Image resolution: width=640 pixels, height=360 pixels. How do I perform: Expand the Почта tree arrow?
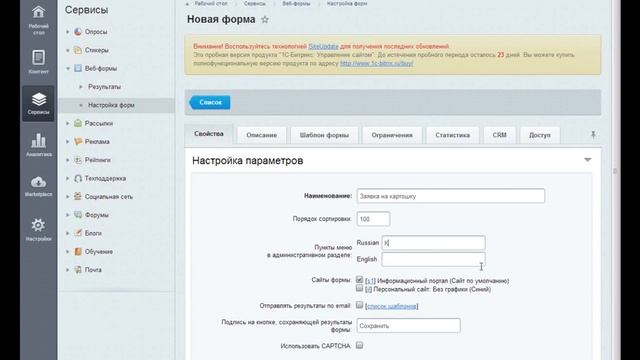click(x=68, y=269)
